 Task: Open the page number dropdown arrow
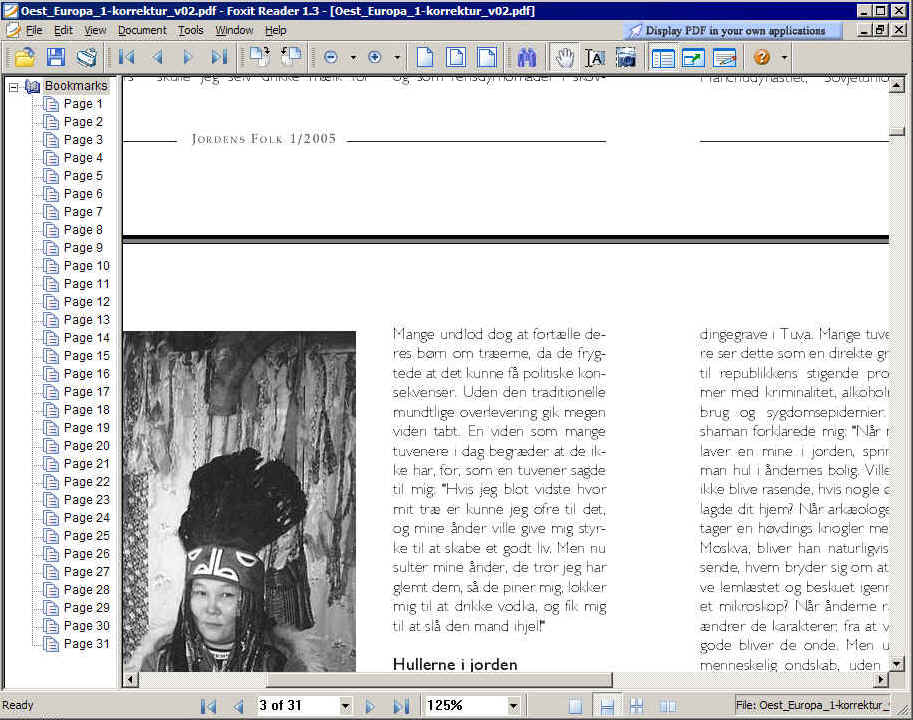click(x=345, y=706)
